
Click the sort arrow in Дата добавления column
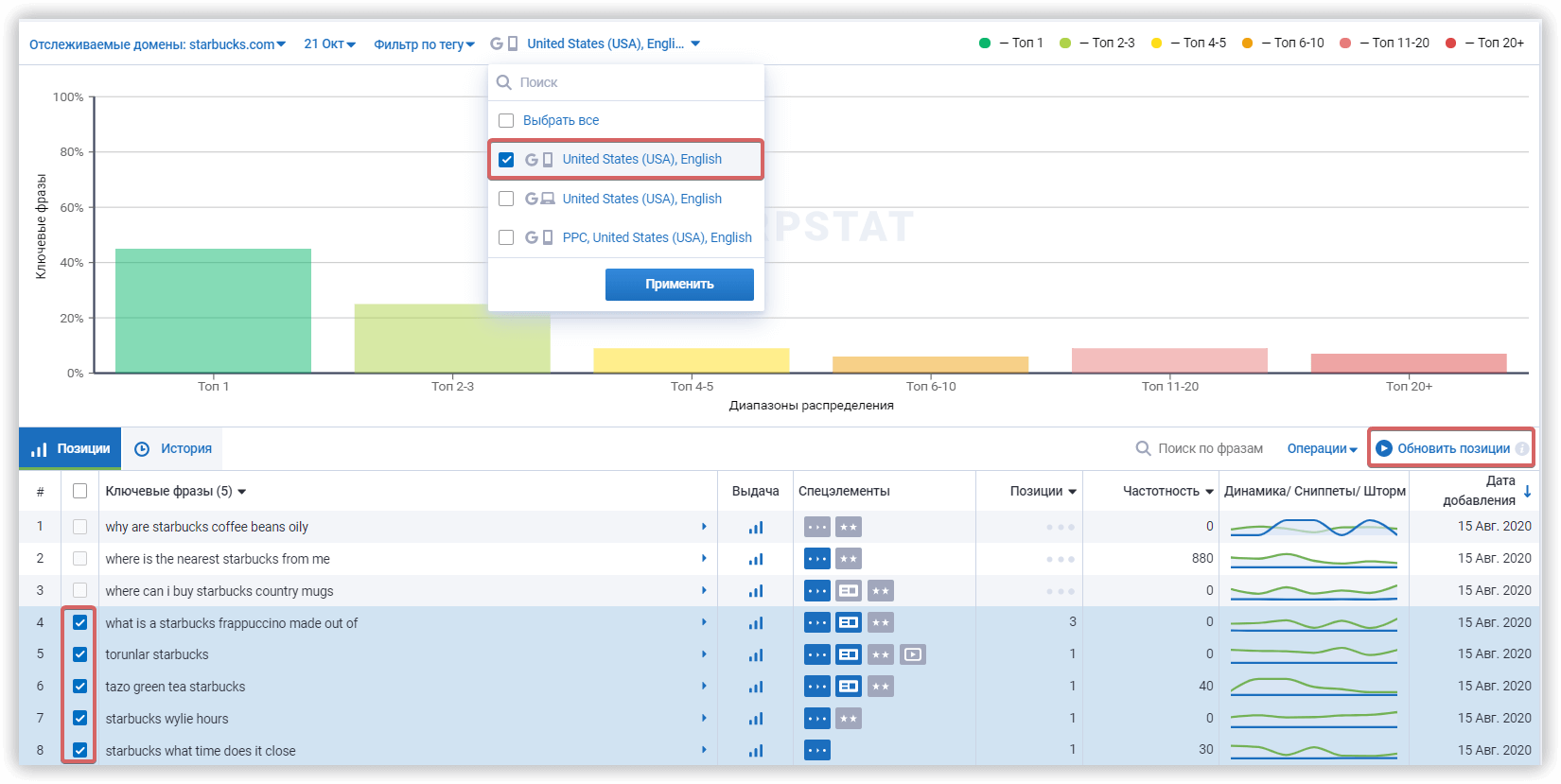(1527, 492)
